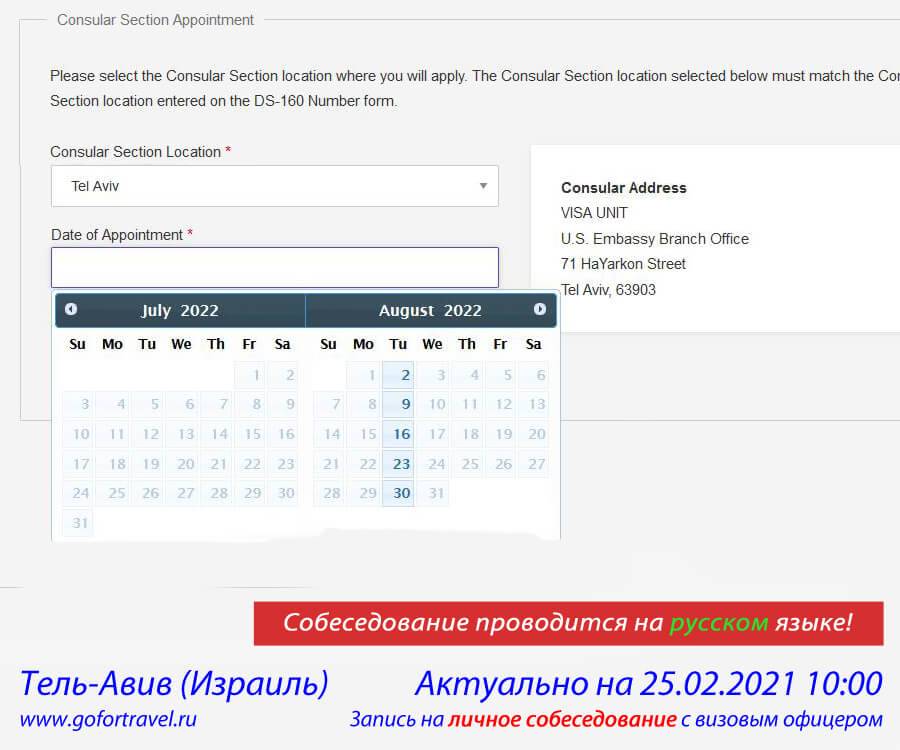The width and height of the screenshot is (900, 750).
Task: Open Consular Section Location dropdown
Action: point(274,186)
